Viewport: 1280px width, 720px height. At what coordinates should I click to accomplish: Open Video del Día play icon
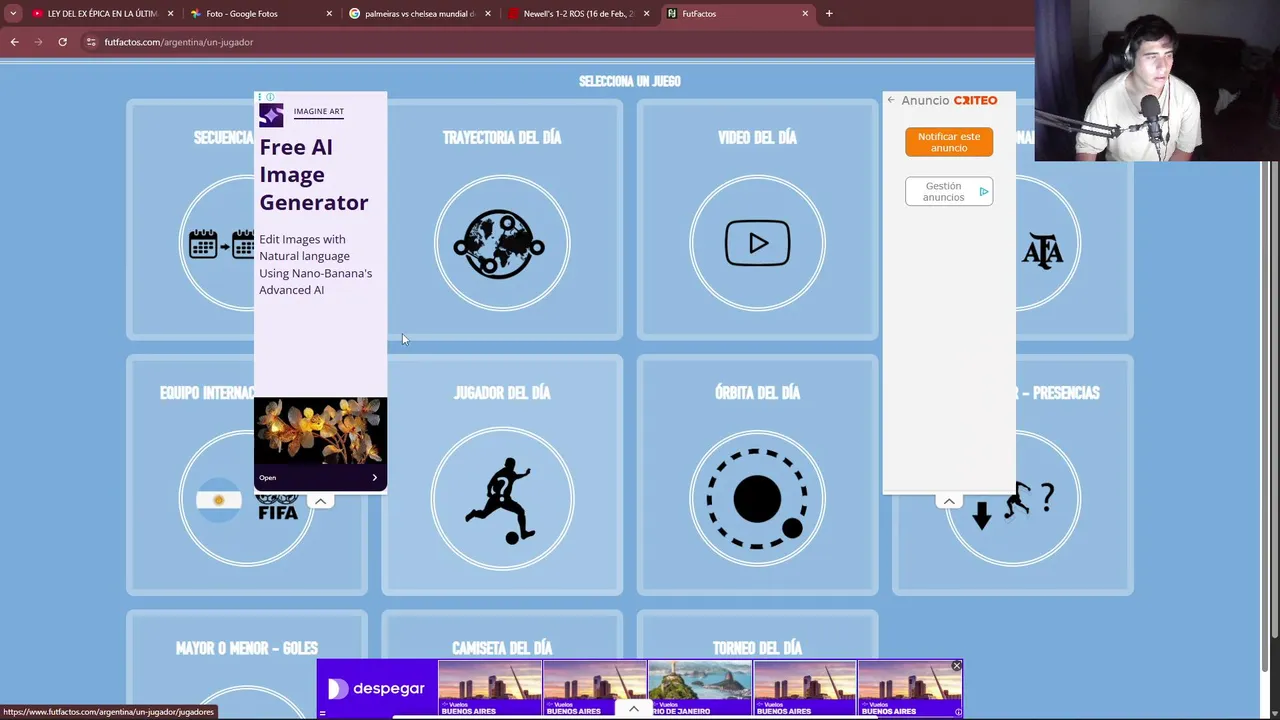757,244
